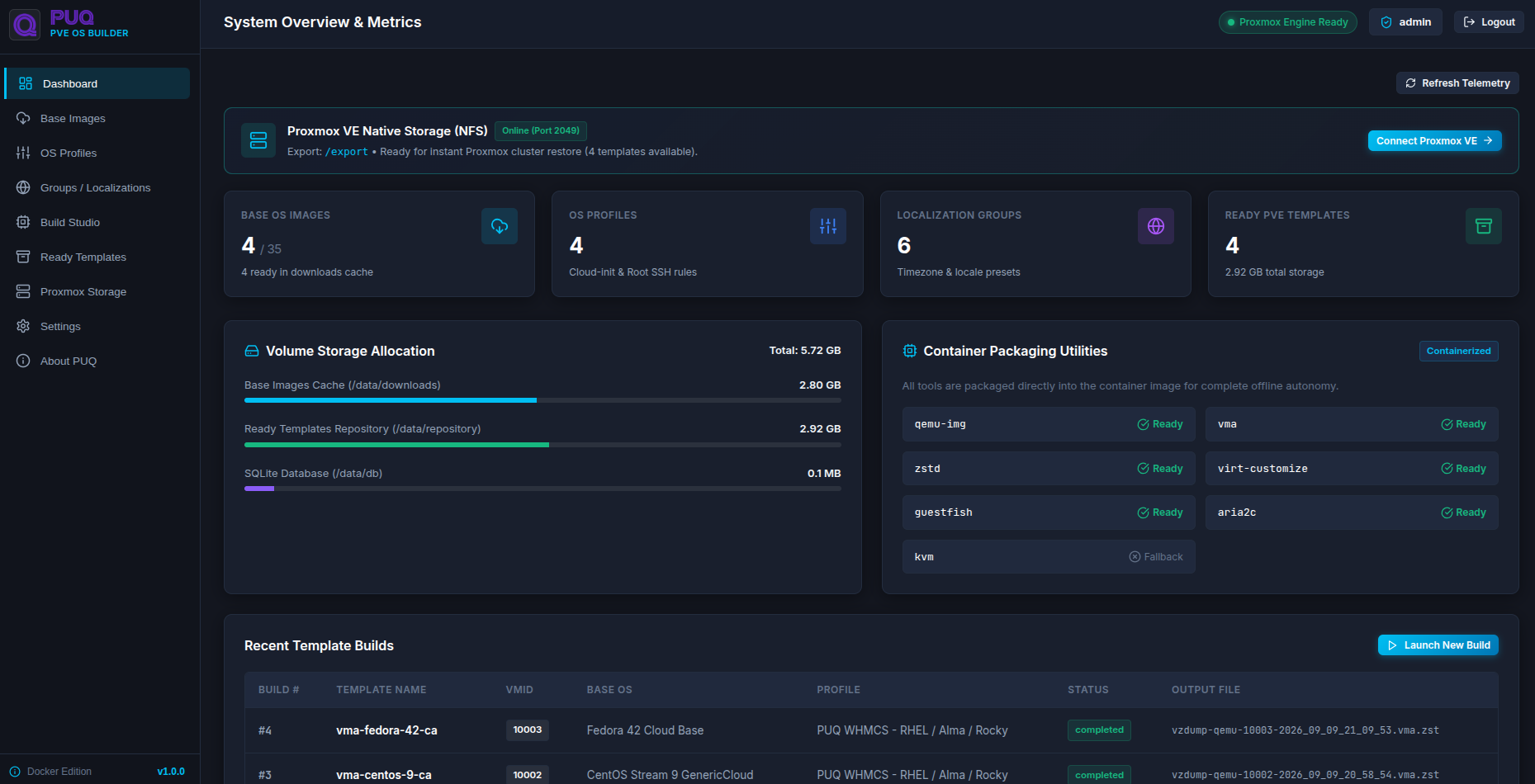This screenshot has height=784, width=1535.
Task: Click Connect Proxmox VE button
Action: pos(1434,141)
